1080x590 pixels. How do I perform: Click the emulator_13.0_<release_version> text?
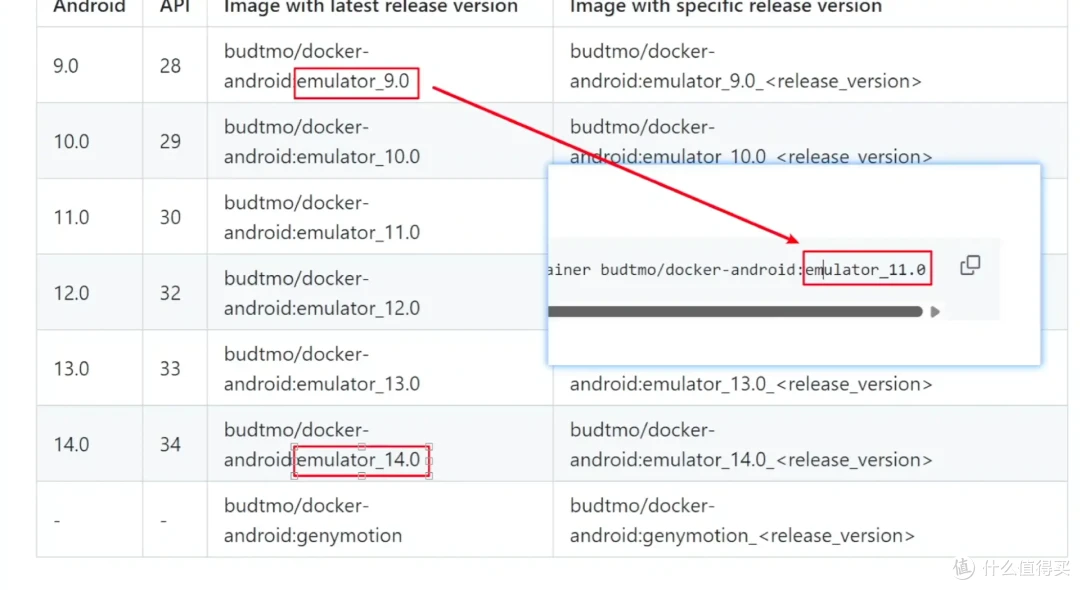tap(751, 384)
